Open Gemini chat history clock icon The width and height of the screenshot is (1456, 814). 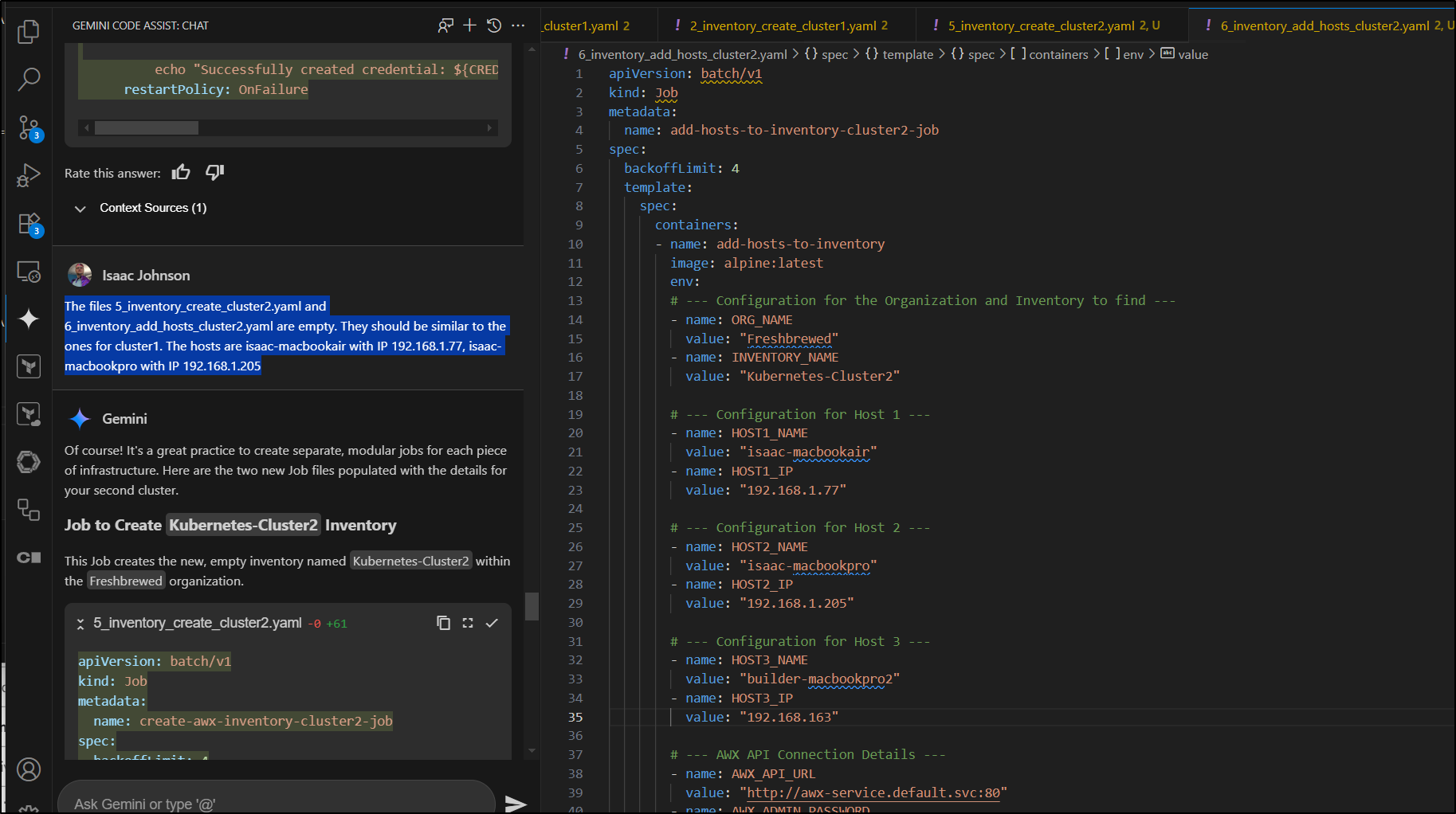click(494, 25)
